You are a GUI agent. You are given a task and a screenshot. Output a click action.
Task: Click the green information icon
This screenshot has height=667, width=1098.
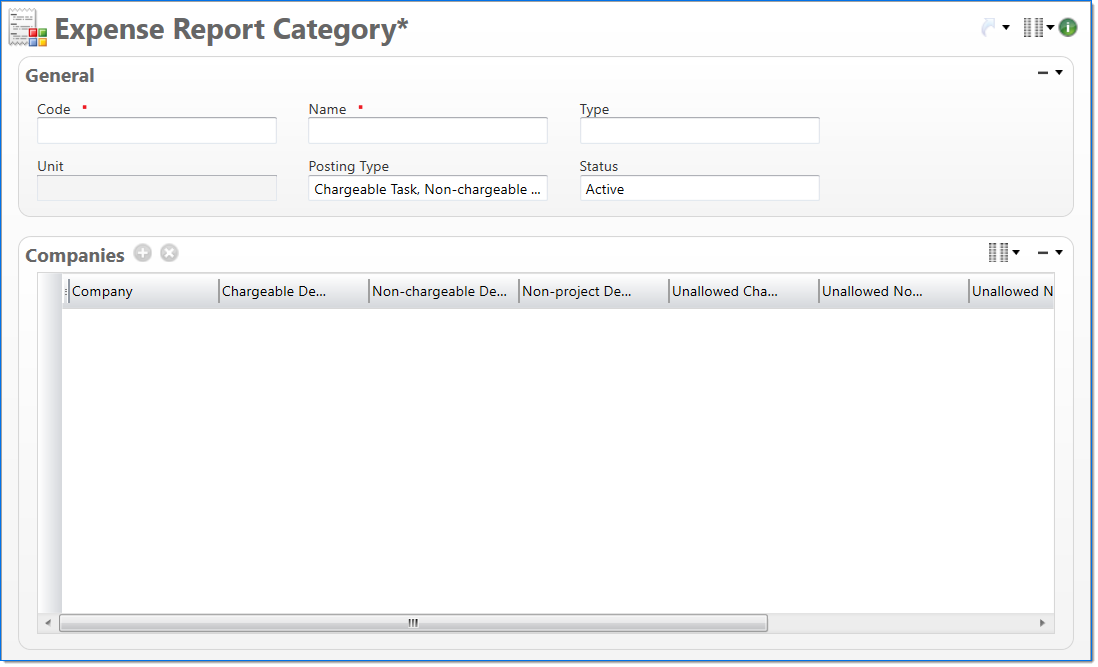pyautogui.click(x=1068, y=28)
